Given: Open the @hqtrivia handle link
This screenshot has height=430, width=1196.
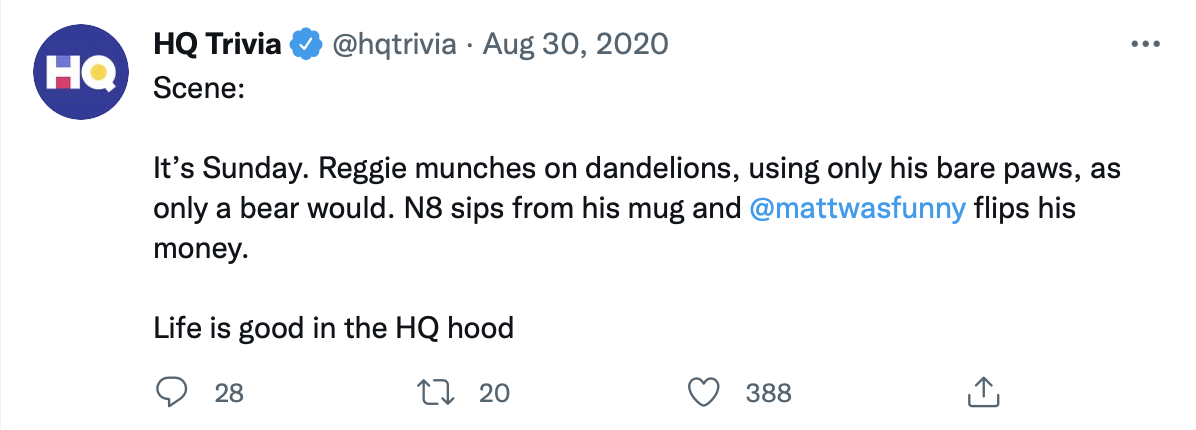Looking at the screenshot, I should 392,45.
